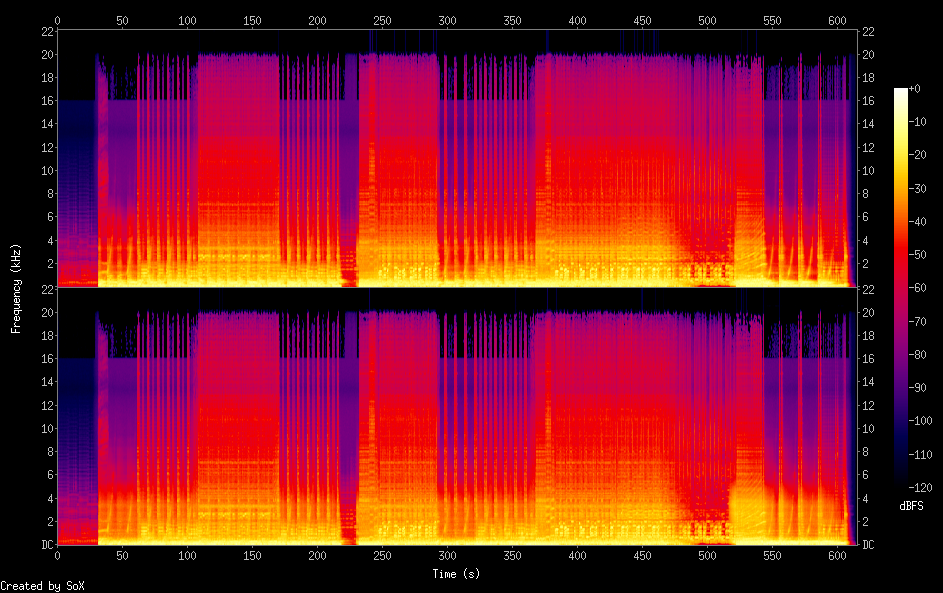
Task: Click upper channel's quiet gap near 225 seconds
Action: coord(349,200)
